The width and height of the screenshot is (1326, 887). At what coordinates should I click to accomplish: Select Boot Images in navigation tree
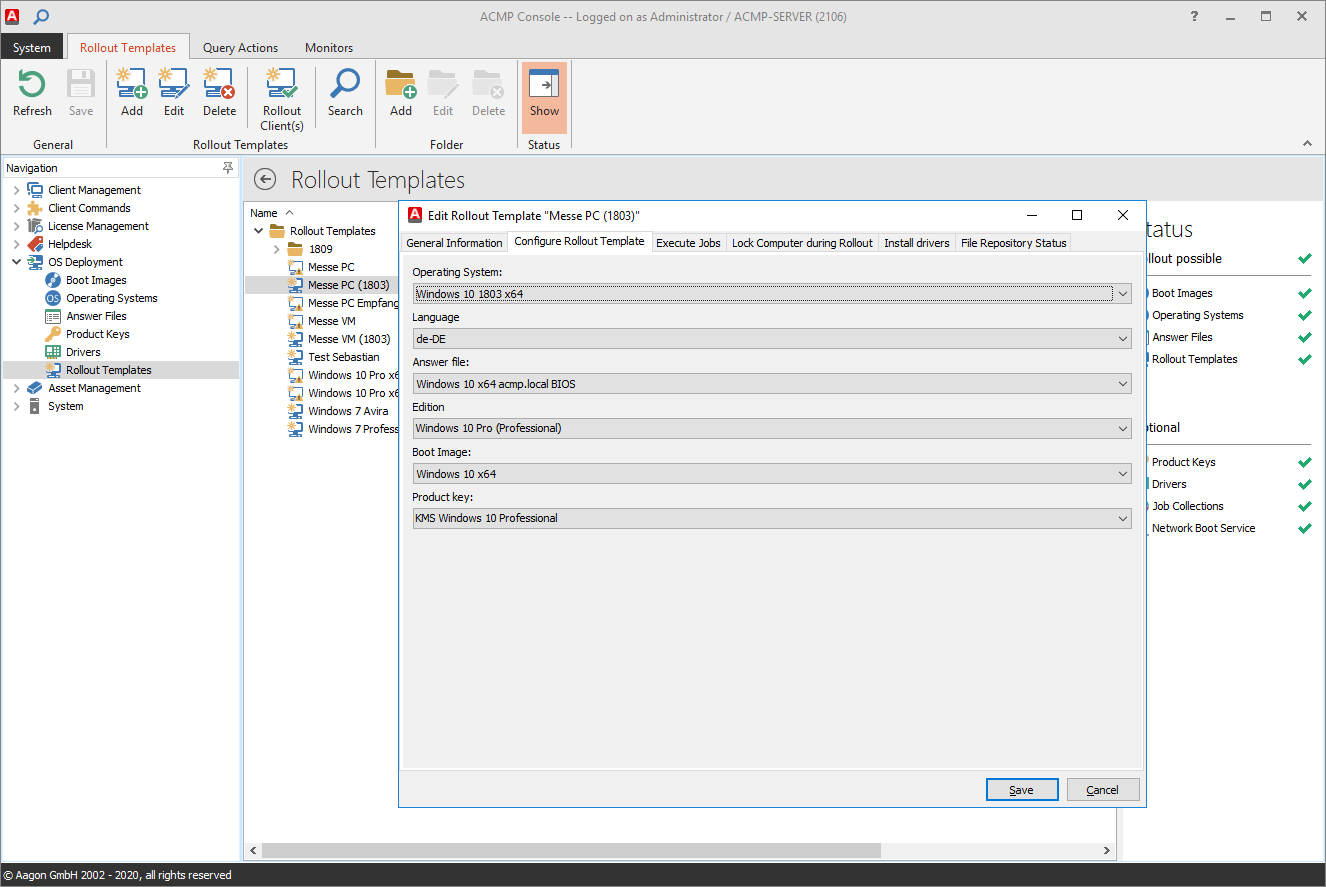[96, 280]
